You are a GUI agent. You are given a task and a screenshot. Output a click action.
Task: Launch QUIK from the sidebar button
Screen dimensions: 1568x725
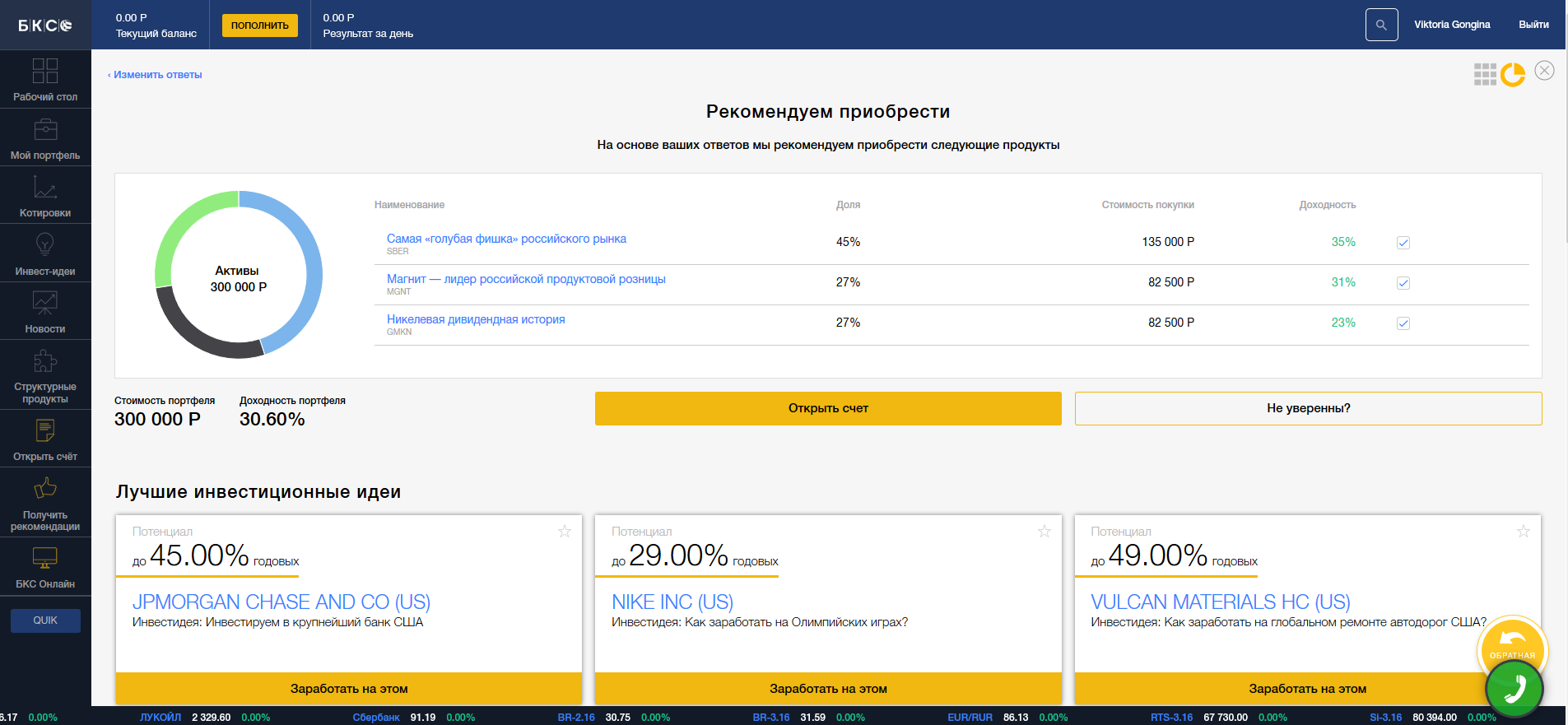click(45, 620)
